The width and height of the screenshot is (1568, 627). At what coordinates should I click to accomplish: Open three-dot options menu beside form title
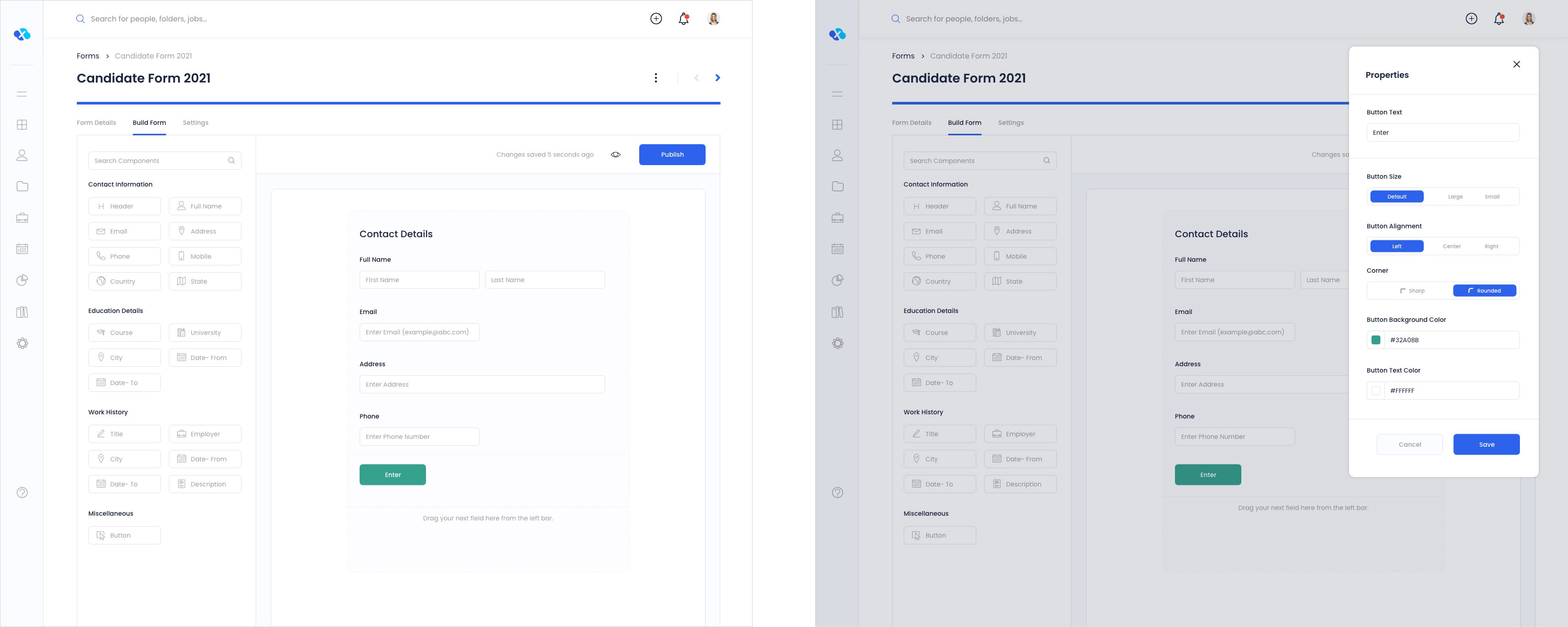click(x=655, y=78)
